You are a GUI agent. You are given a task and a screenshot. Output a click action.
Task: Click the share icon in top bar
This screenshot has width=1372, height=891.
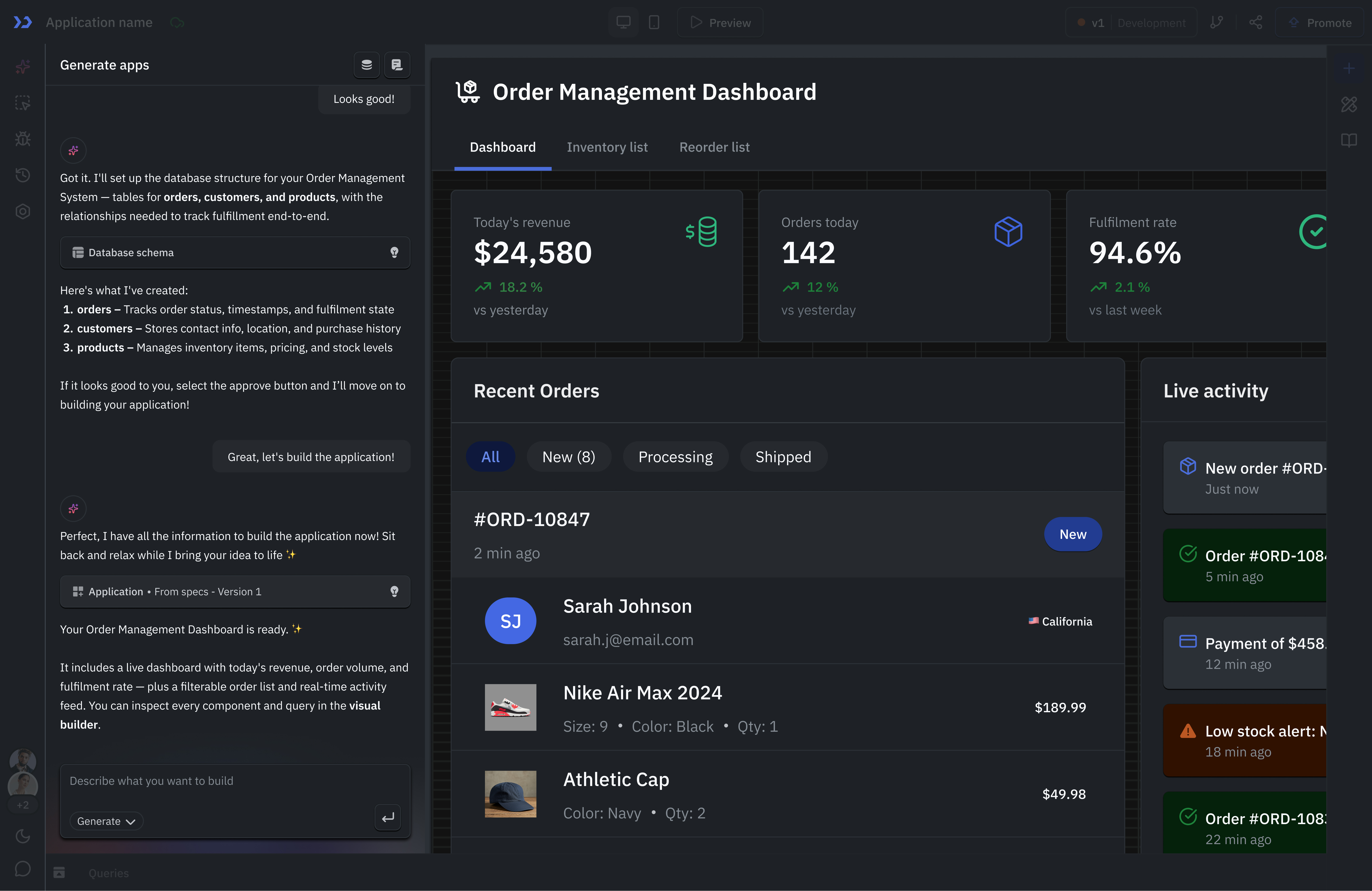coord(1256,22)
